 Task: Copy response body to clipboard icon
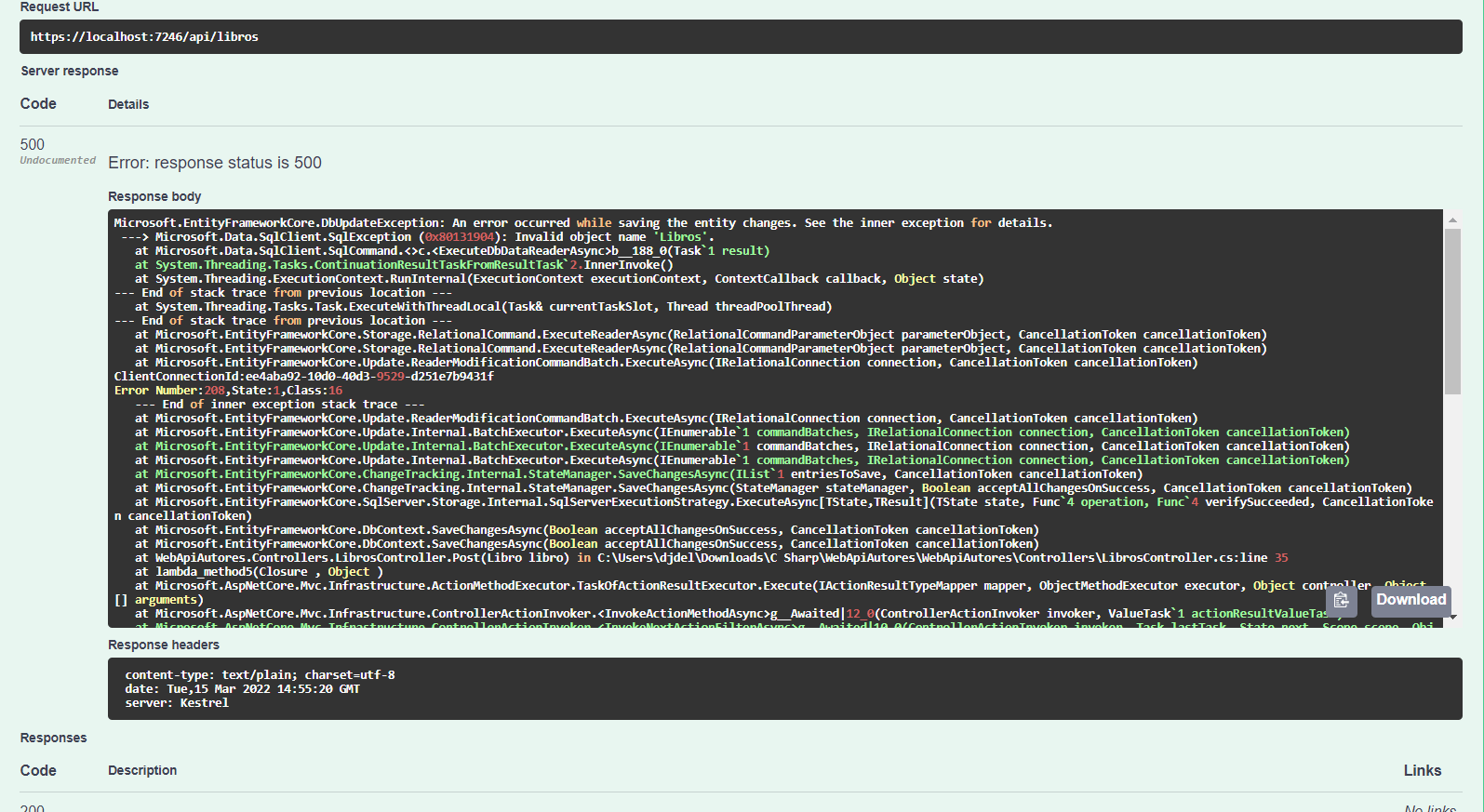1341,601
